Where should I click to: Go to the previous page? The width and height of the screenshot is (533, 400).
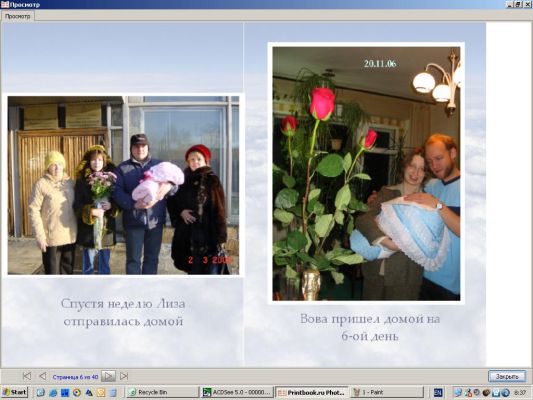(42, 376)
